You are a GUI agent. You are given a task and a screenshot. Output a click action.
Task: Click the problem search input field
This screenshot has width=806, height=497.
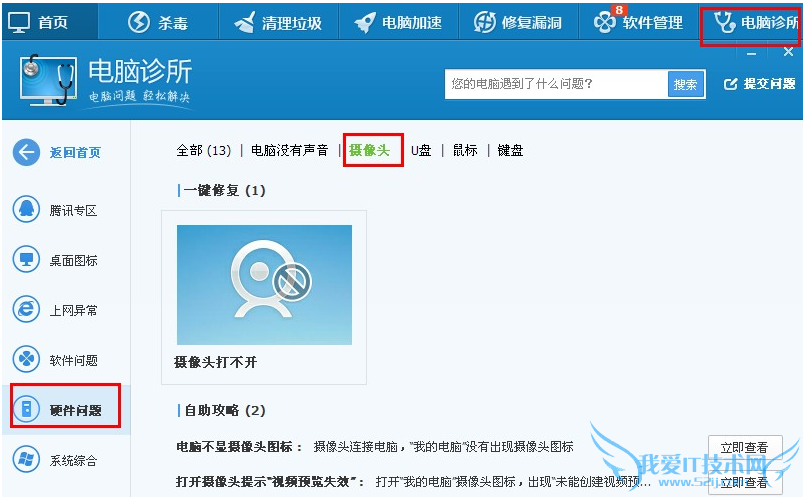point(556,84)
